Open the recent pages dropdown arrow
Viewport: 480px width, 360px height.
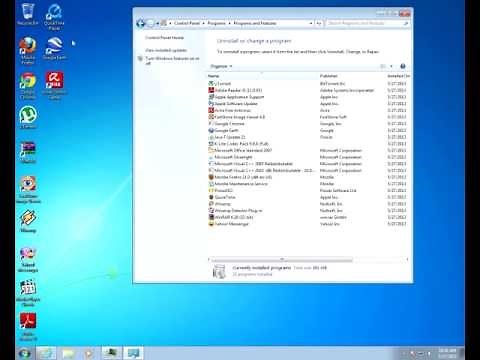pyautogui.click(x=157, y=23)
